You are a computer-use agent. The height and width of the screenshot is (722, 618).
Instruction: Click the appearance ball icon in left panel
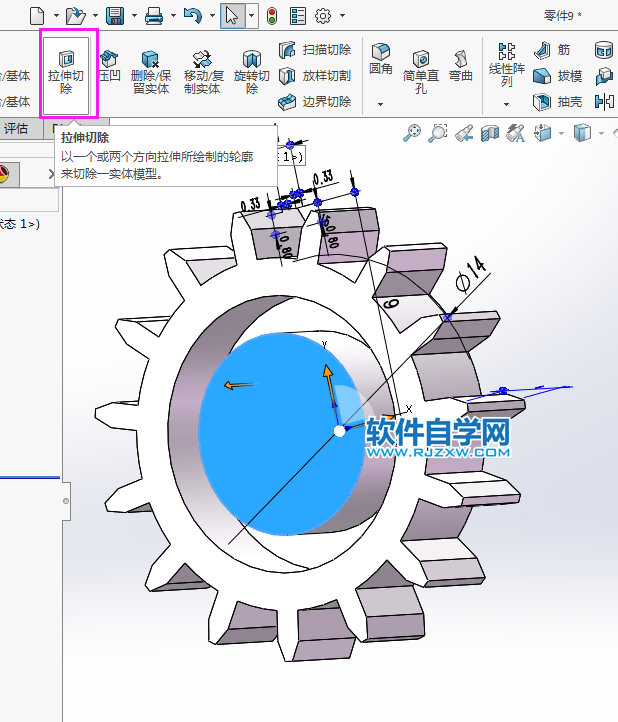point(5,175)
